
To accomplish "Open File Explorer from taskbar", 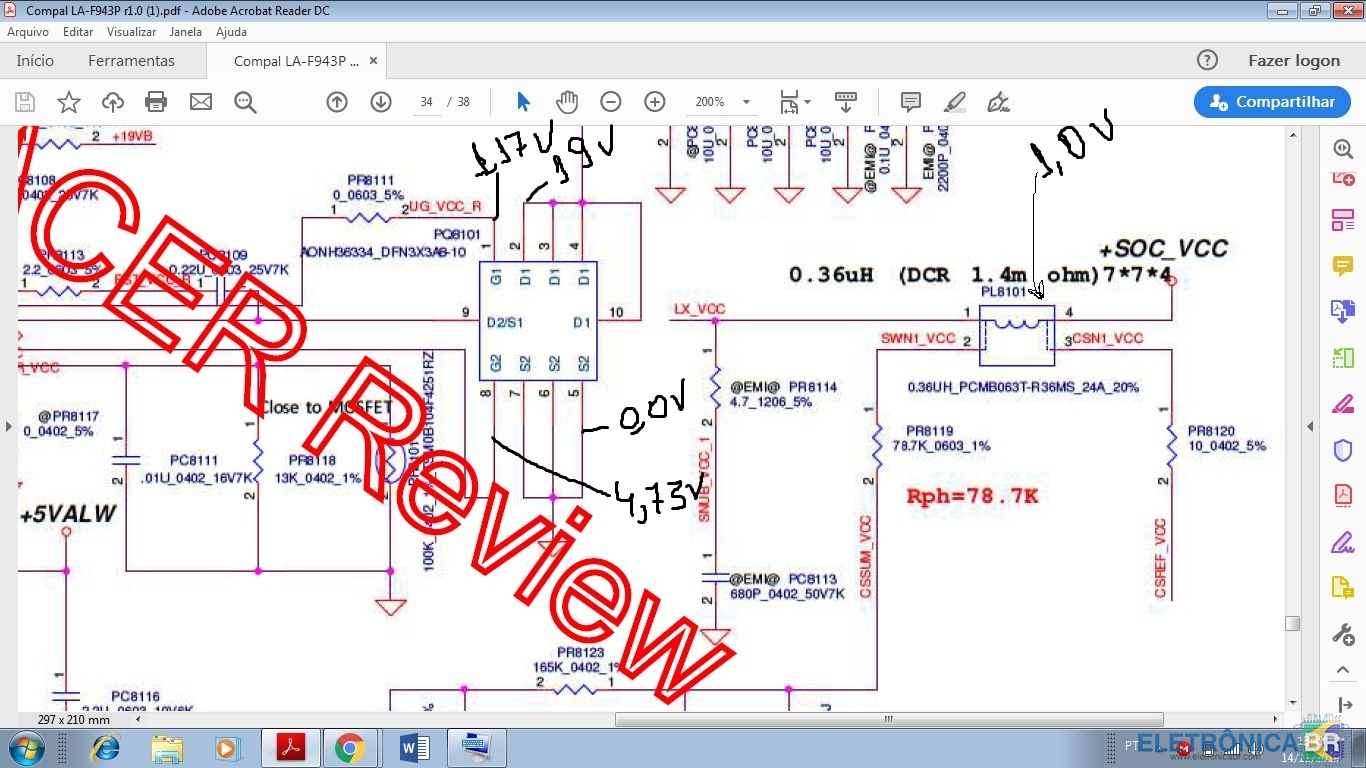I will (166, 748).
